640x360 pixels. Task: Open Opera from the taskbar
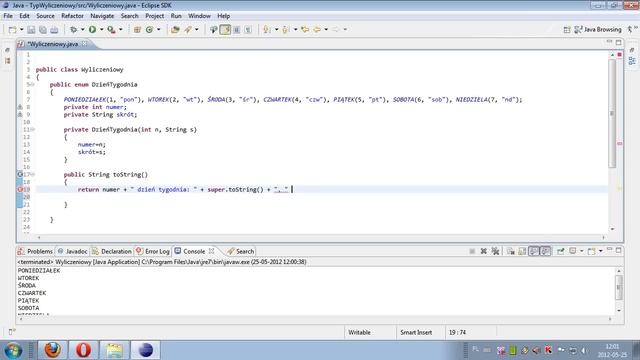83,350
